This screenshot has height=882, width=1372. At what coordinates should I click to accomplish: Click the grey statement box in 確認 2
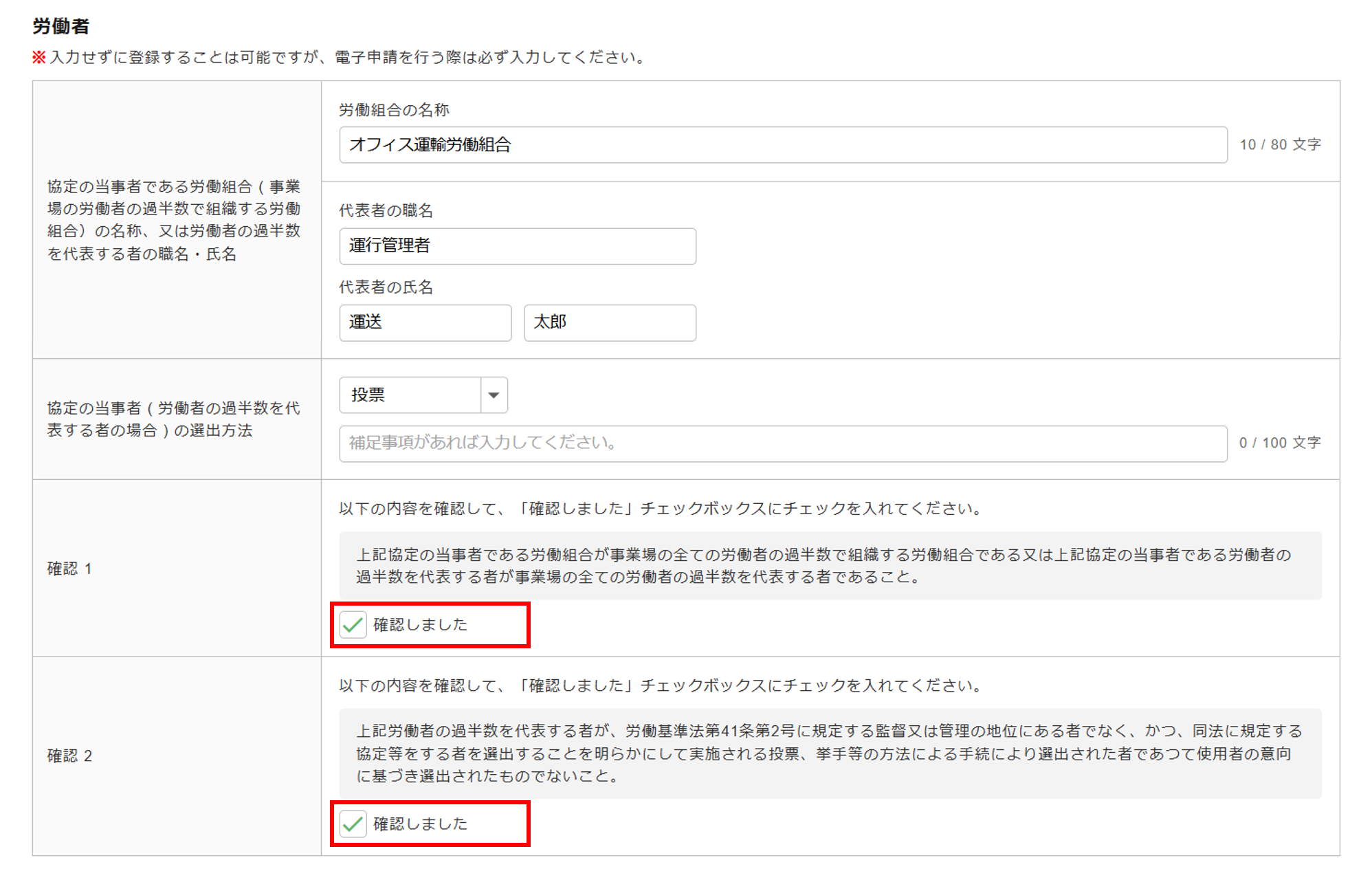829,753
